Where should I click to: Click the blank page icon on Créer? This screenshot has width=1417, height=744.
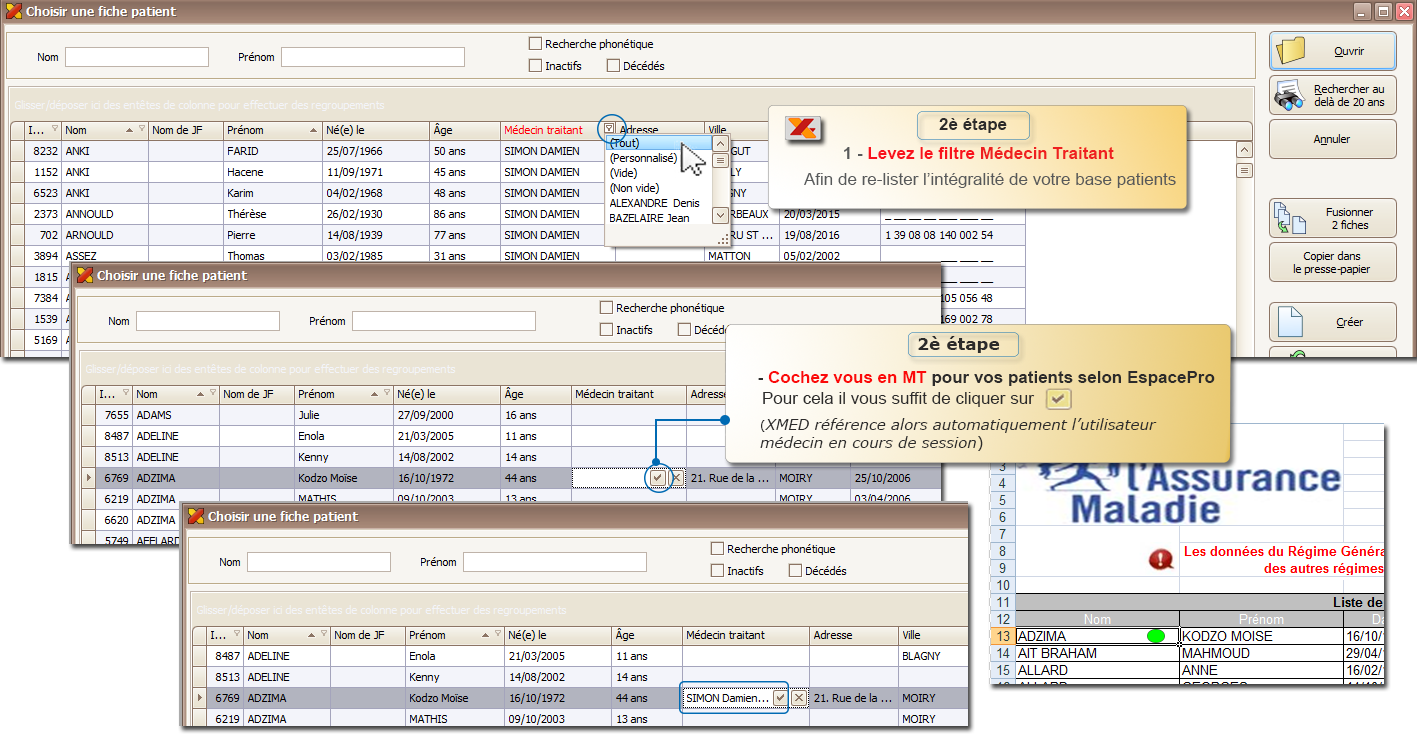[1291, 322]
